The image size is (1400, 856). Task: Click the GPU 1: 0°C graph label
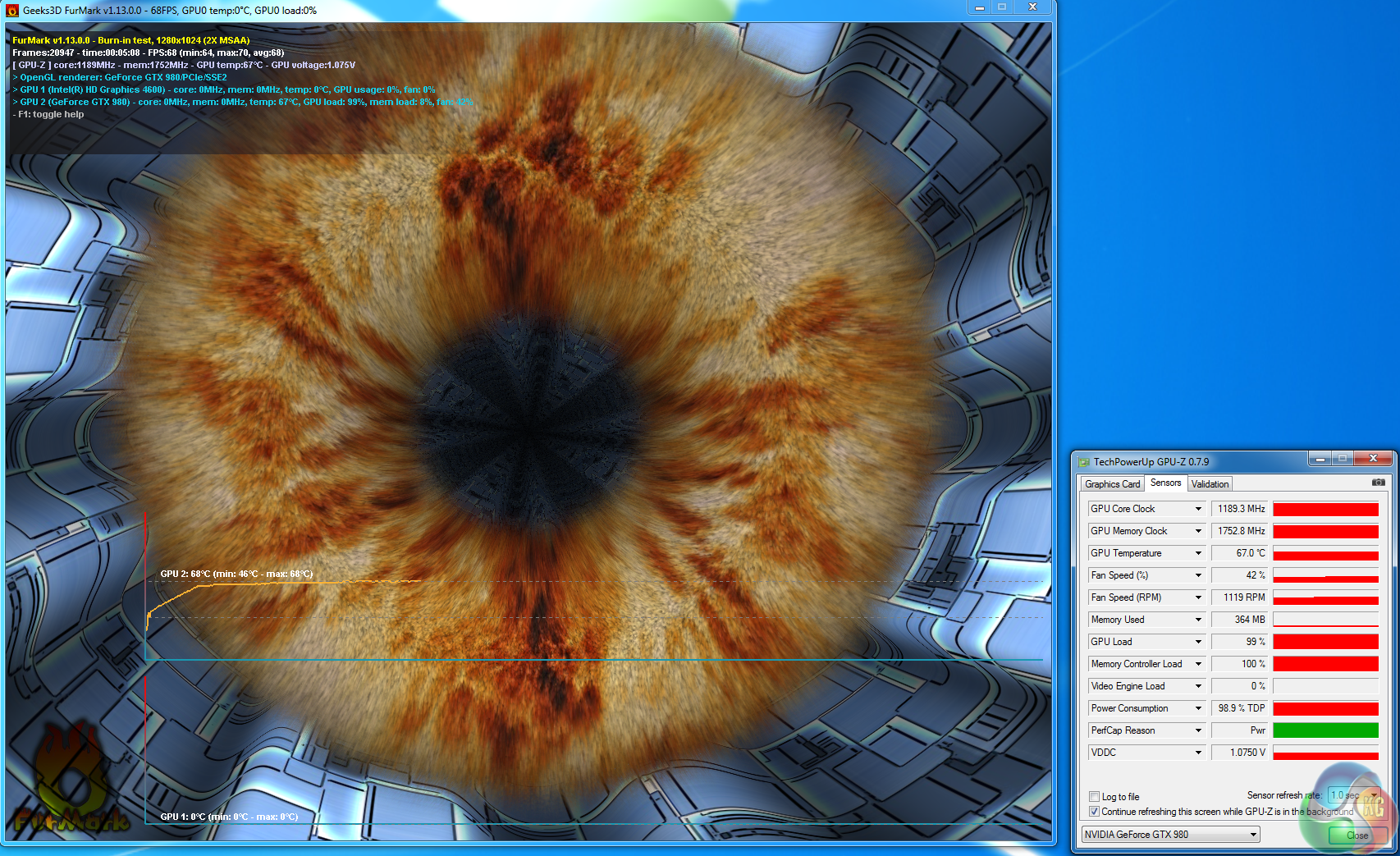point(229,817)
